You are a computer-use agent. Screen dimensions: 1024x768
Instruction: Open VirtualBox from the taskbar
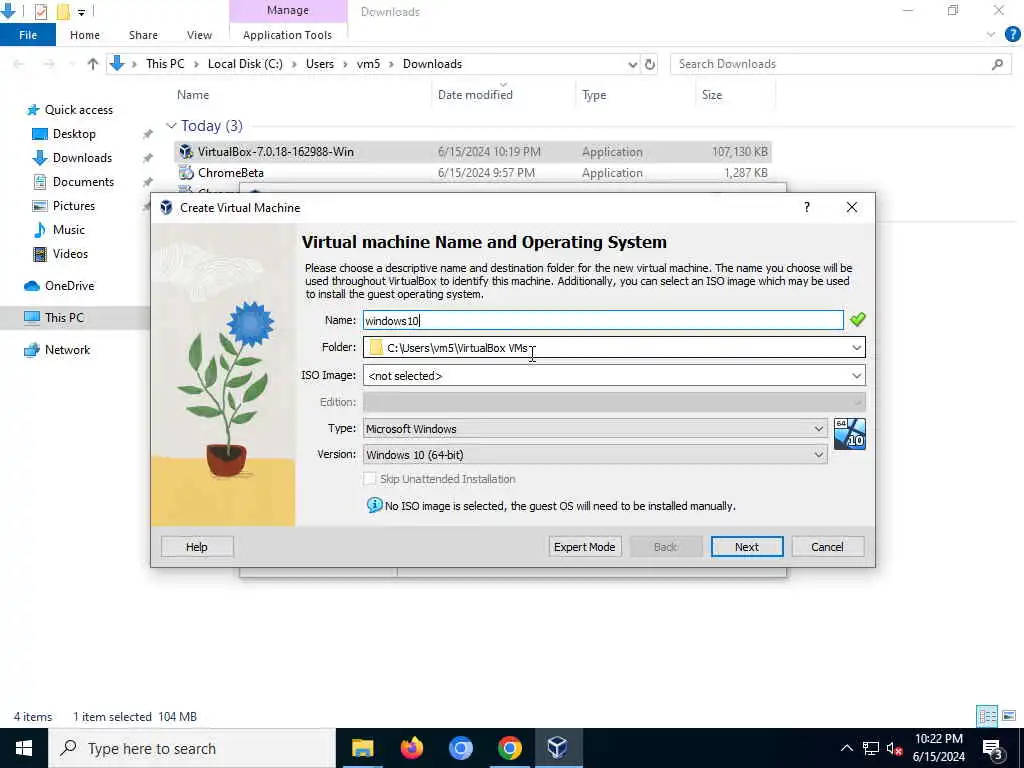pos(558,748)
